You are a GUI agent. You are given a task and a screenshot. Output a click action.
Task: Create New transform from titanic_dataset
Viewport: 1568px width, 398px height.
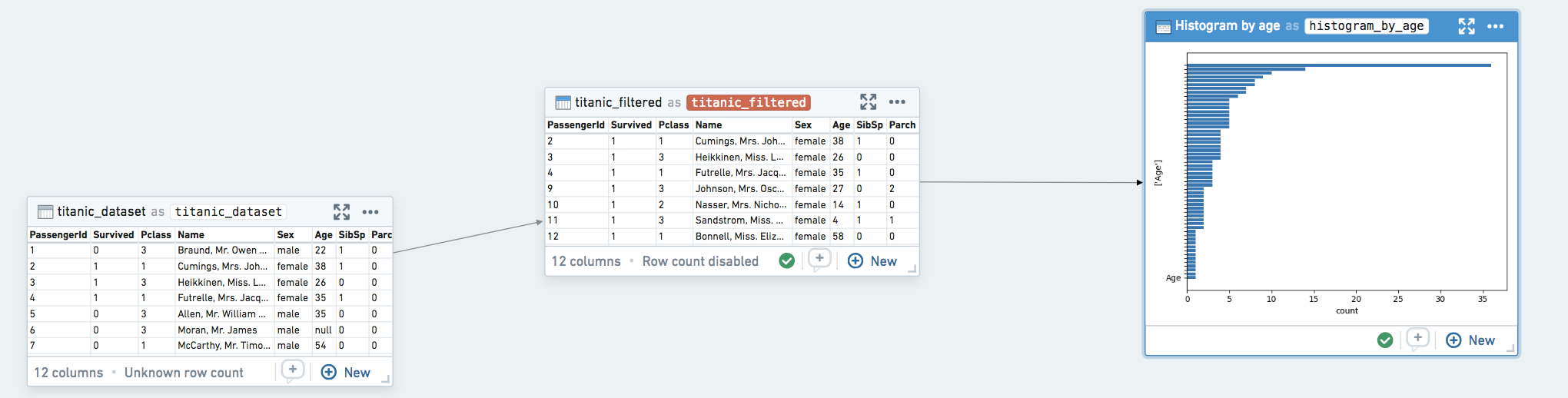coord(345,373)
